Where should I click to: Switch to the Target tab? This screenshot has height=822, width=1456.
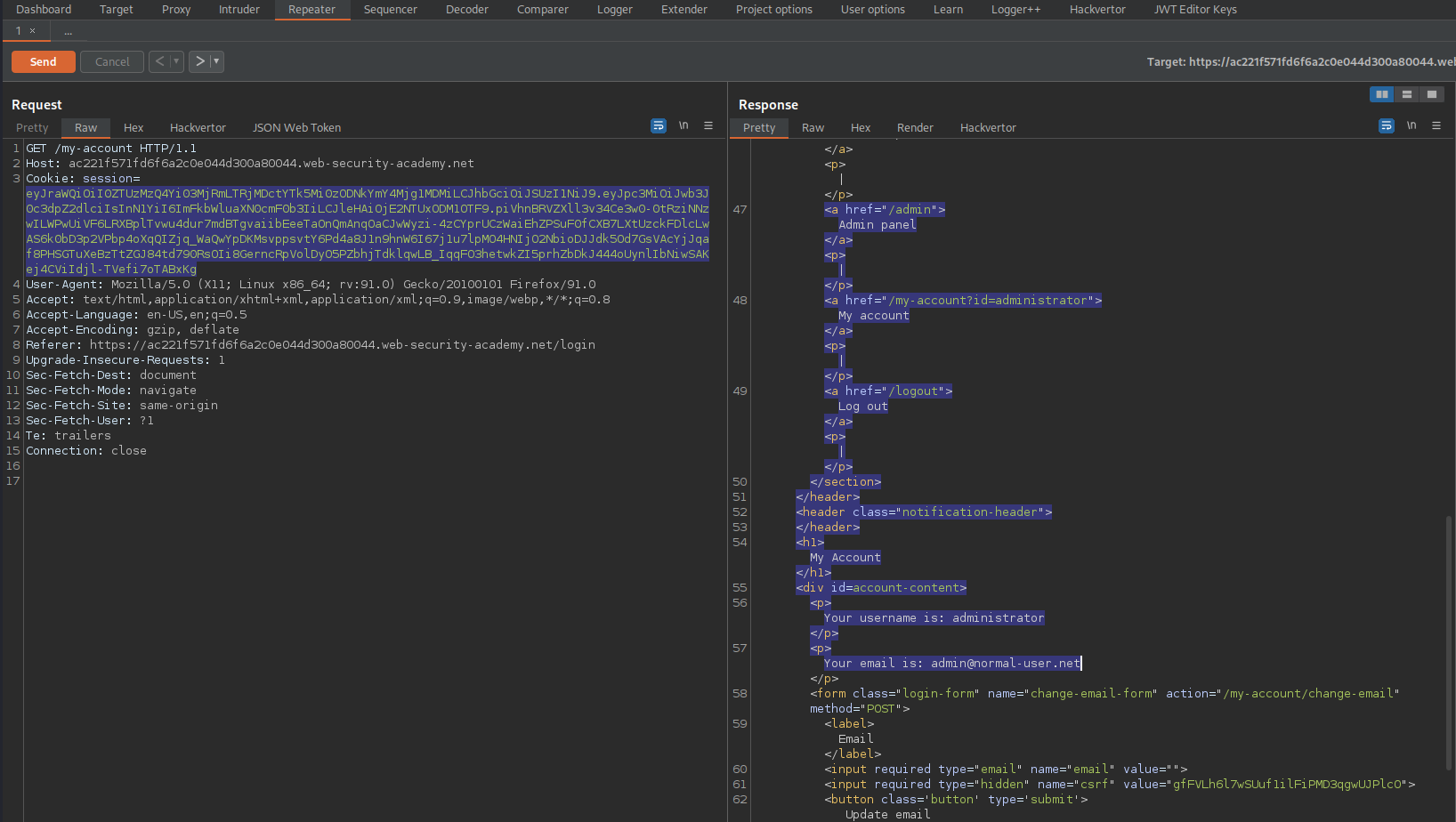pos(117,10)
